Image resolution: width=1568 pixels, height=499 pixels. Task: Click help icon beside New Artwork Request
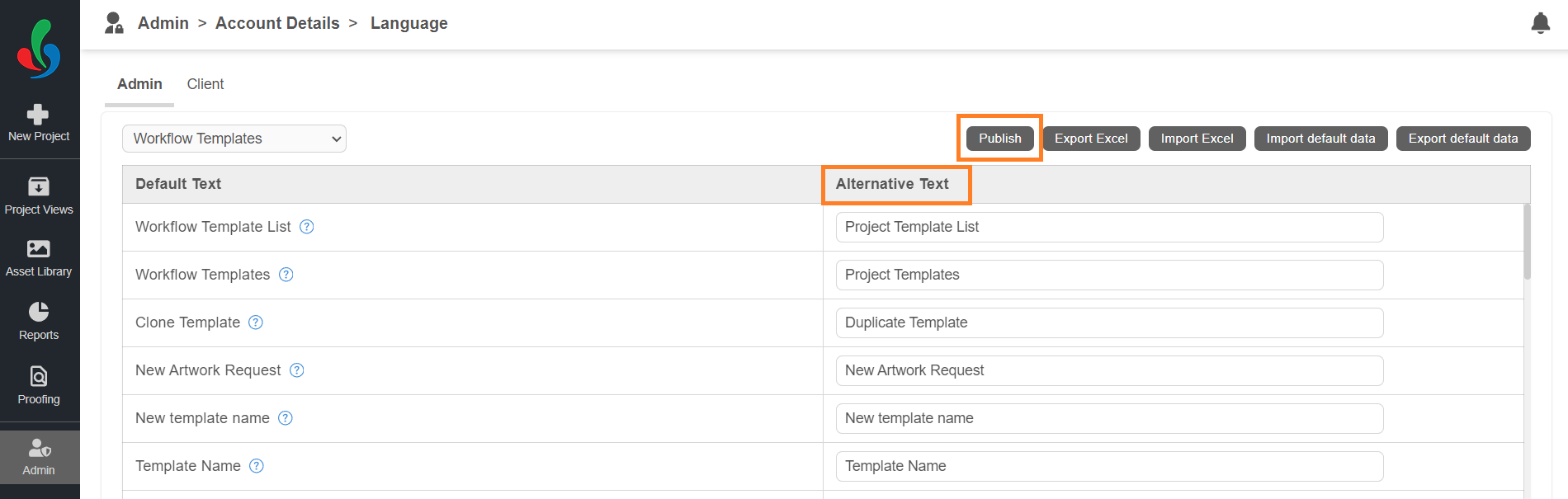tap(297, 370)
